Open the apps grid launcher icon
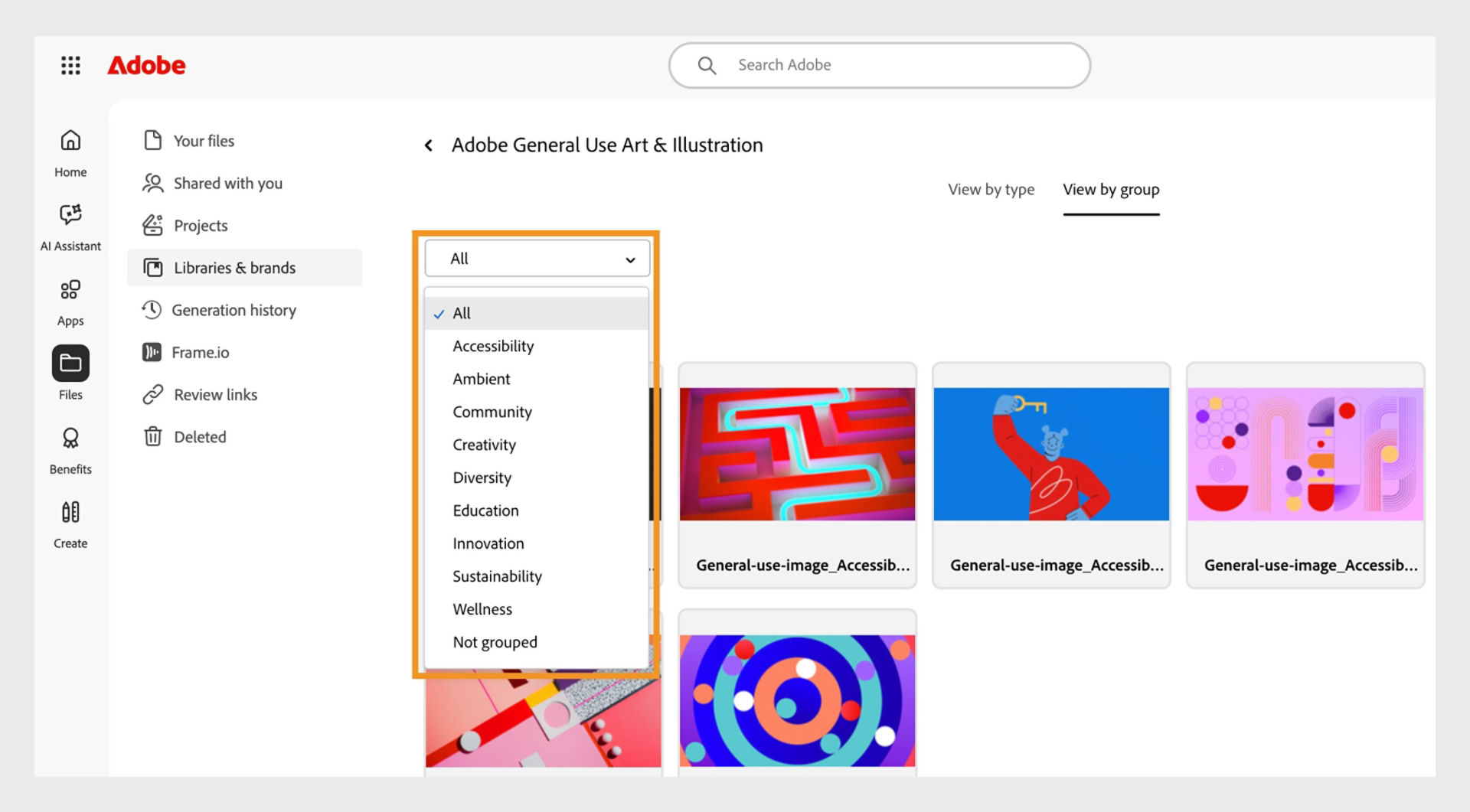This screenshot has height=812, width=1470. tap(70, 65)
